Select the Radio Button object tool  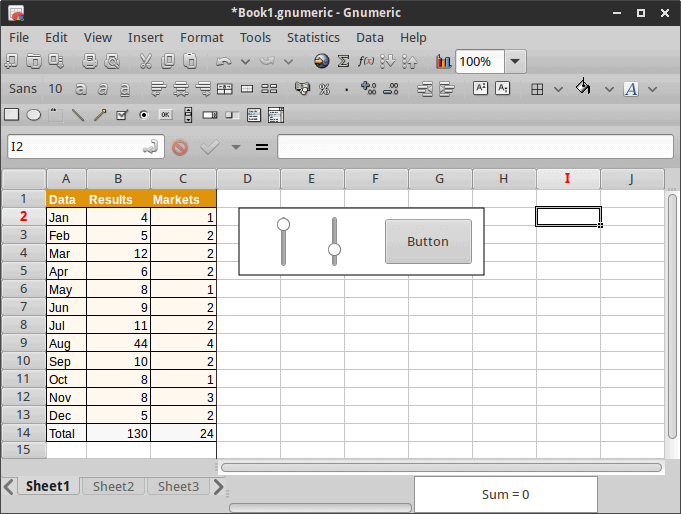[144, 115]
